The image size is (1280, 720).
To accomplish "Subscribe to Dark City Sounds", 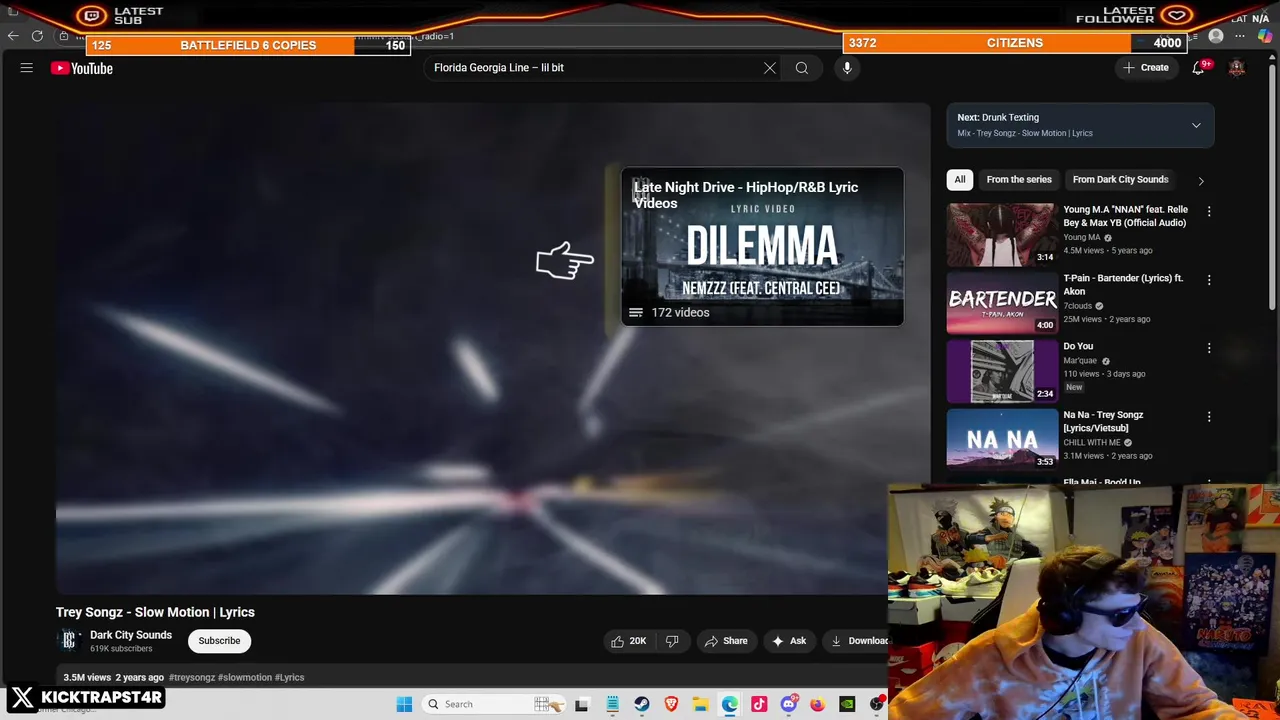I will 219,641.
